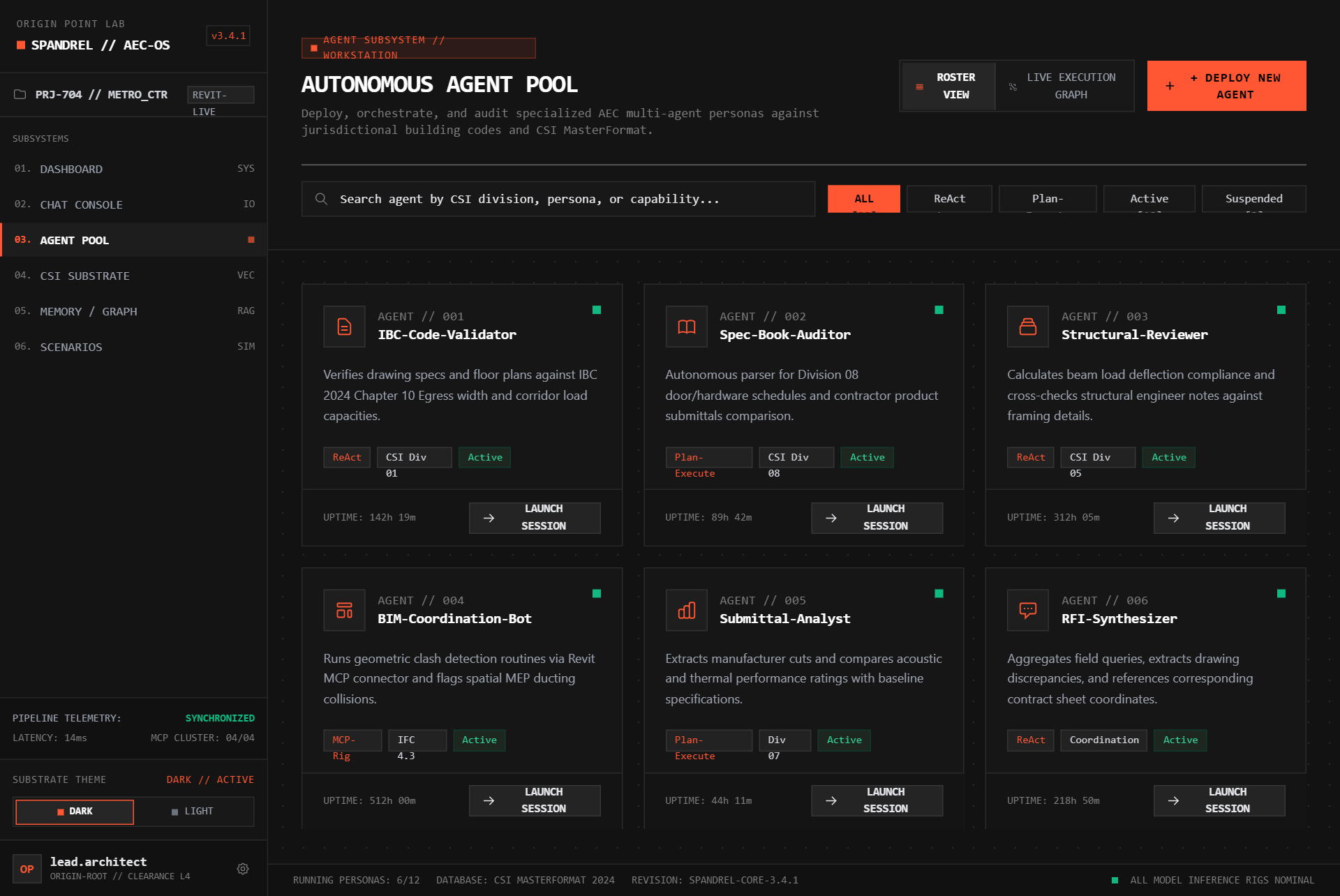Click the green nominal status dot in footer
This screenshot has width=1340, height=896.
1115,880
